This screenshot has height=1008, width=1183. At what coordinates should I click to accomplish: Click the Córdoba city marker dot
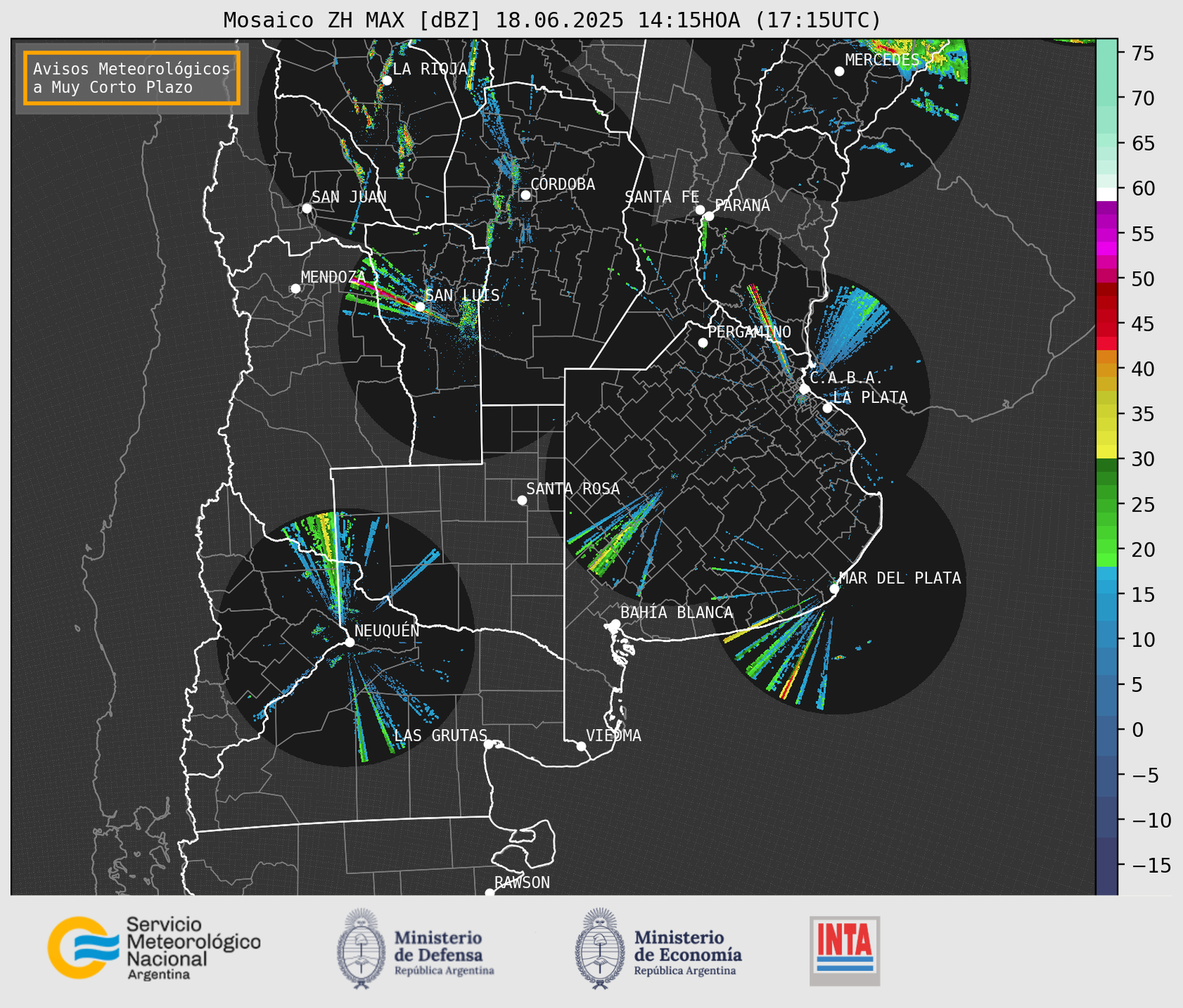tap(525, 195)
